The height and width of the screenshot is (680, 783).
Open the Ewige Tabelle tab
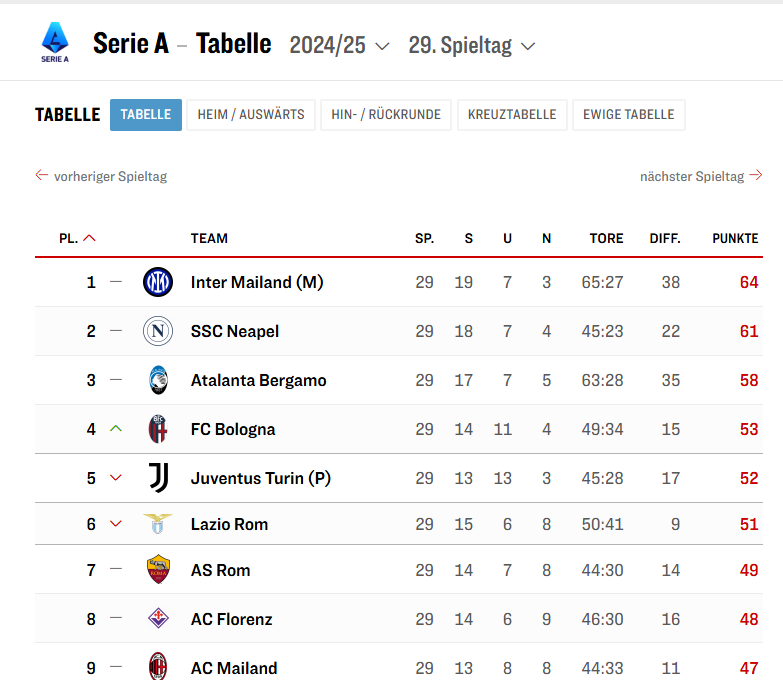(x=628, y=115)
